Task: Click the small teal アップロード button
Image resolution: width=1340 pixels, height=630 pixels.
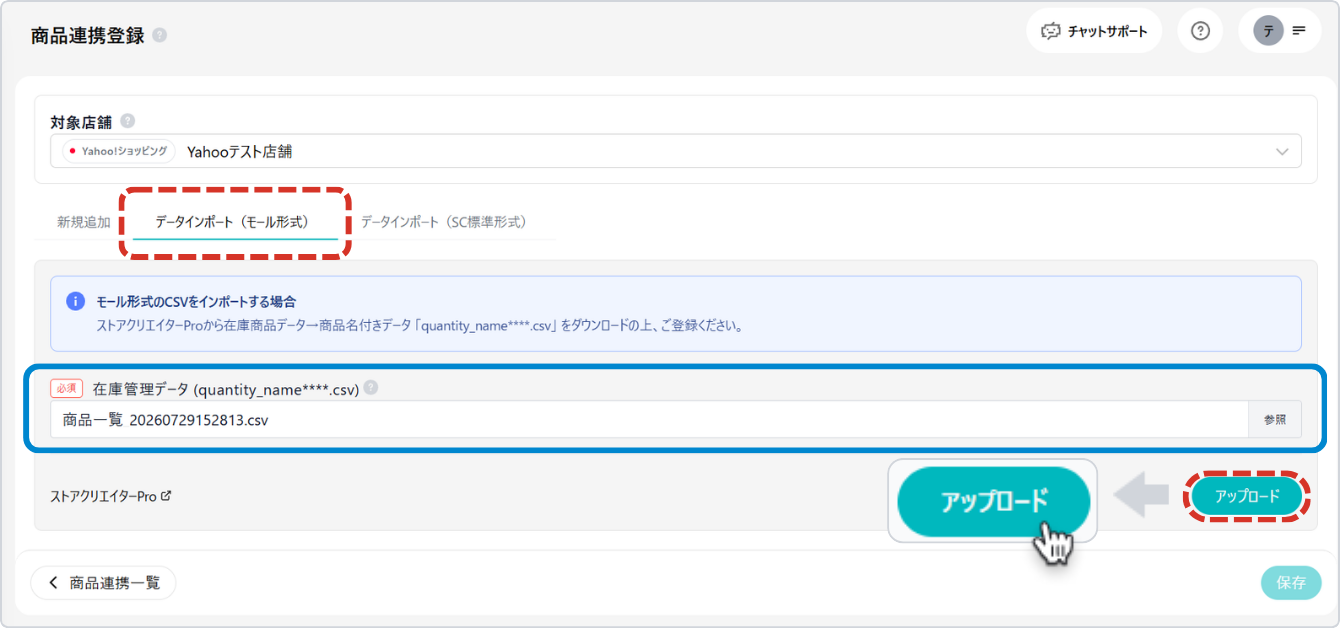Action: click(1247, 496)
